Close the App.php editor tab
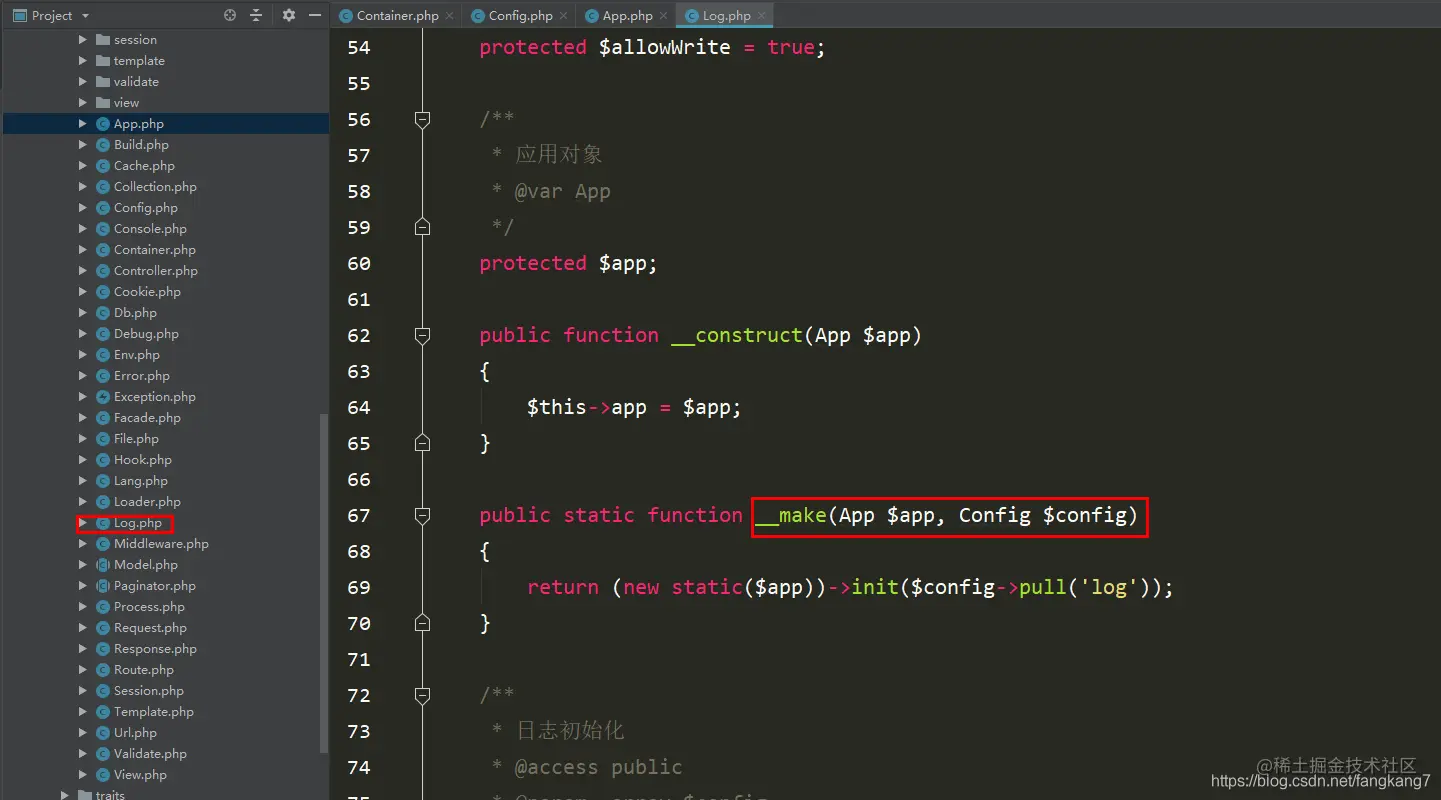 click(663, 16)
